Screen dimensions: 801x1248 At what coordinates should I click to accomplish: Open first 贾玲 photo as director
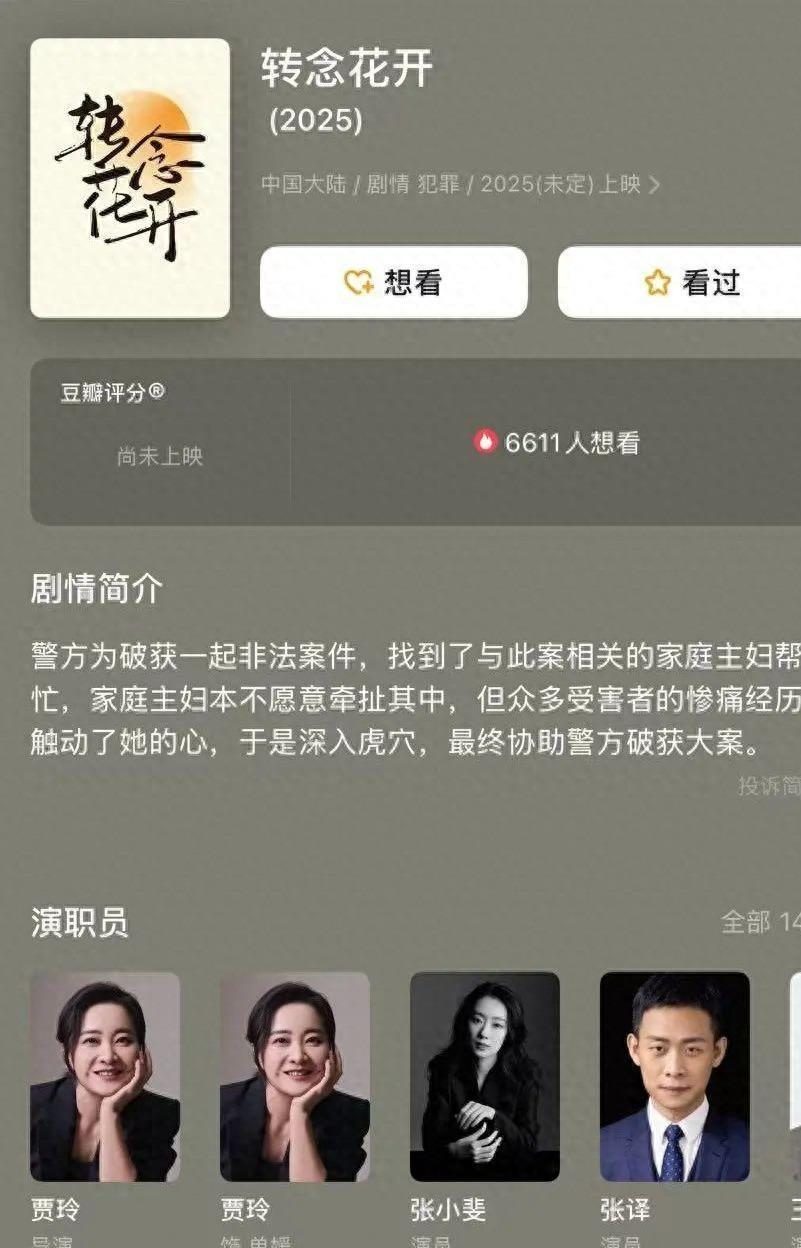coord(105,1077)
